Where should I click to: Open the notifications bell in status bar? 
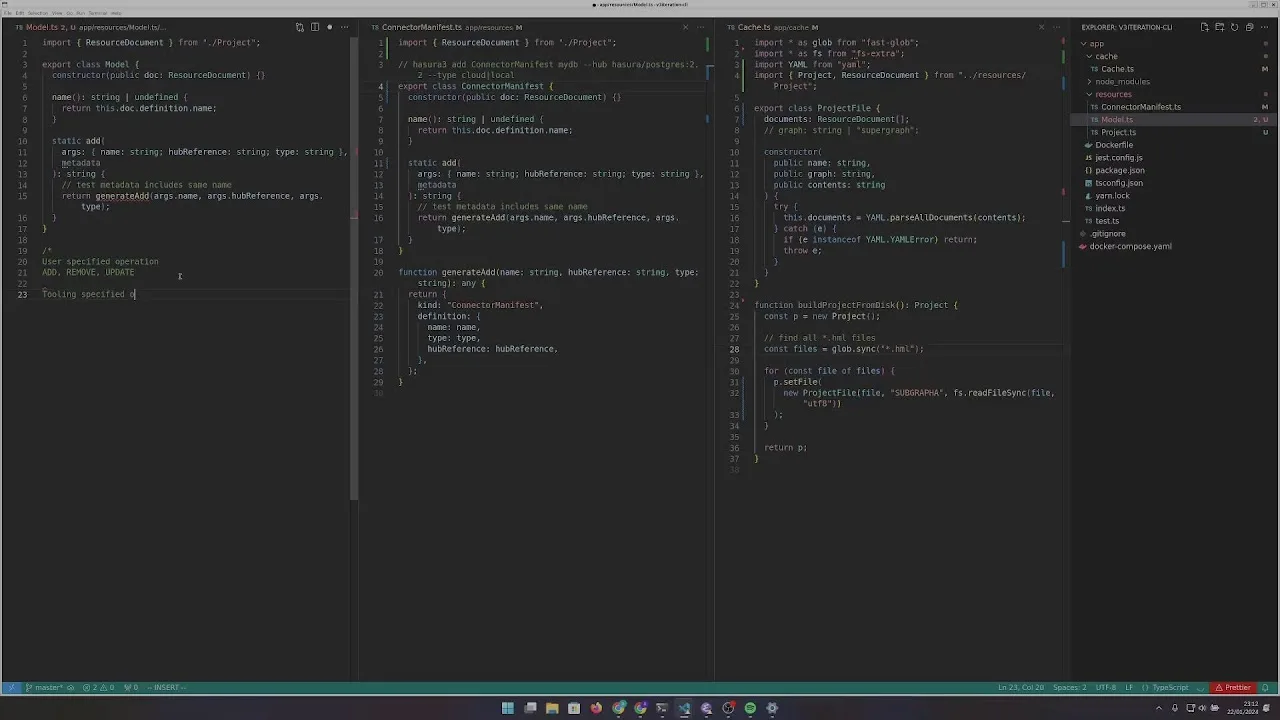(x=1267, y=687)
